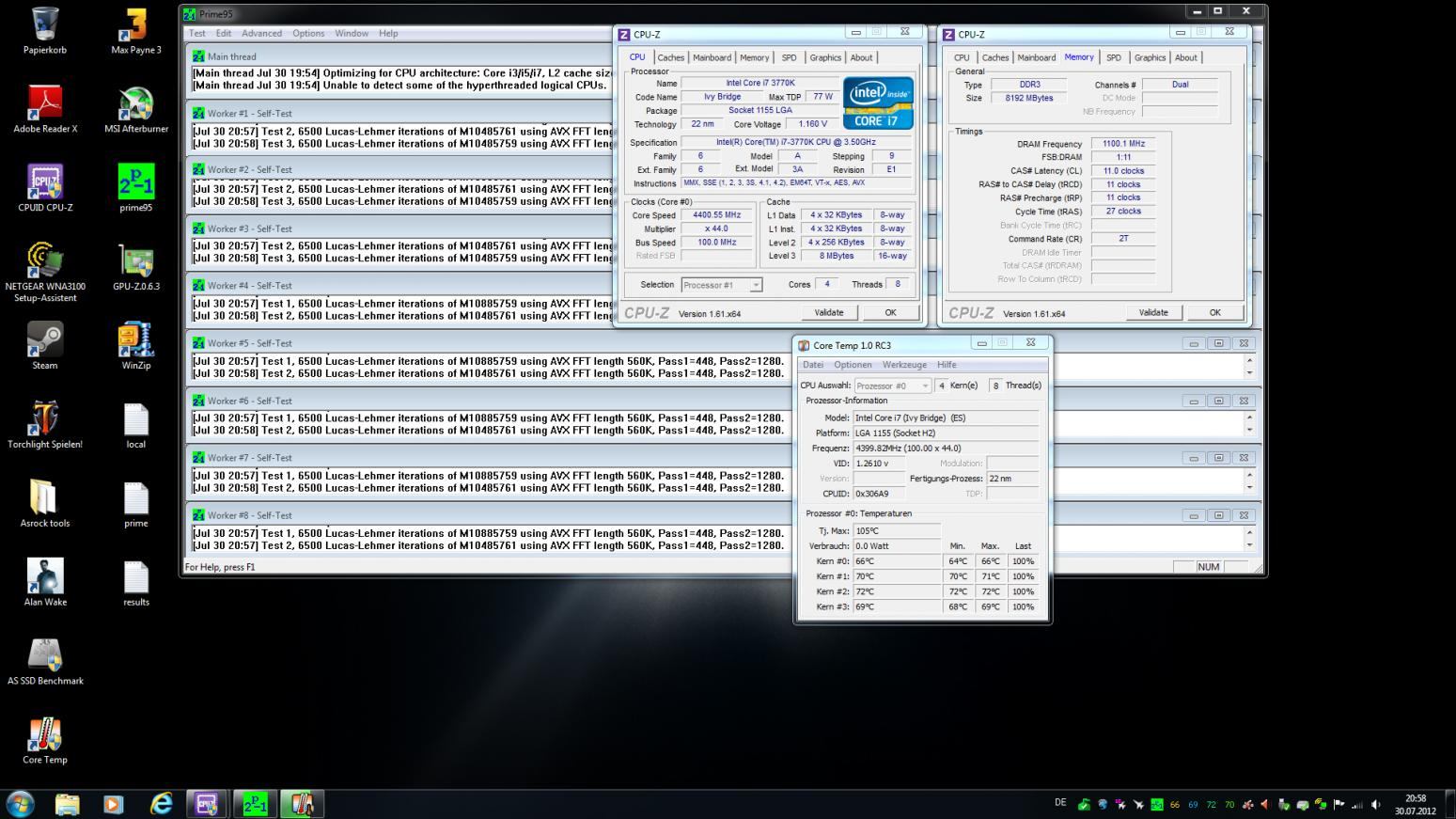Click Validate in left CPU-Z window
The width and height of the screenshot is (1456, 819).
(828, 313)
